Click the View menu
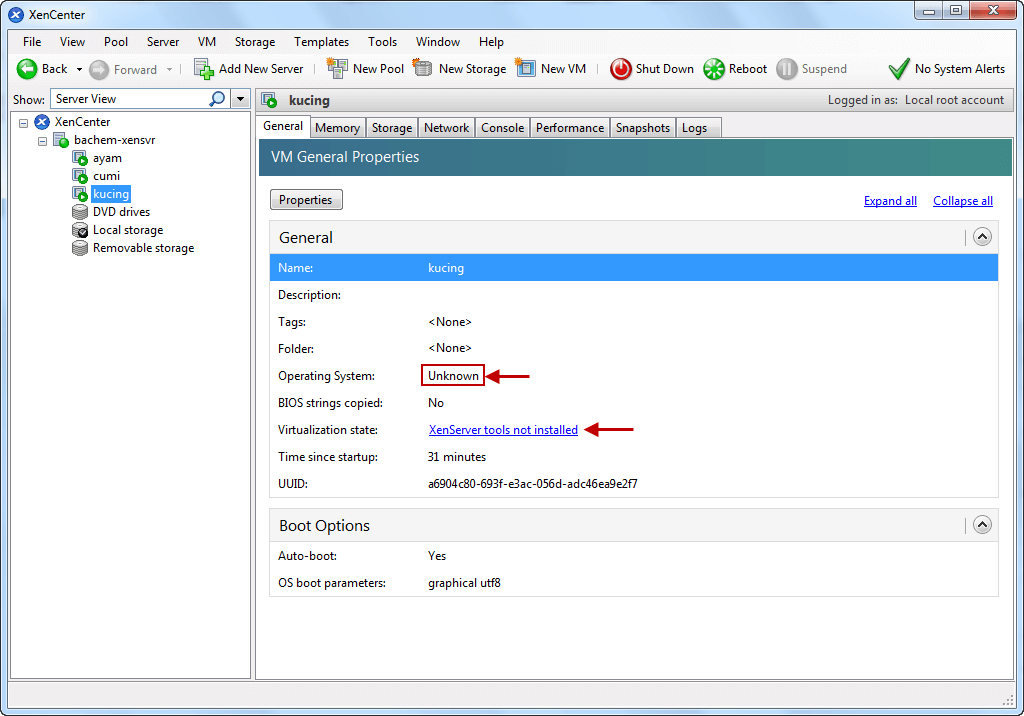The height and width of the screenshot is (716, 1024). click(72, 42)
